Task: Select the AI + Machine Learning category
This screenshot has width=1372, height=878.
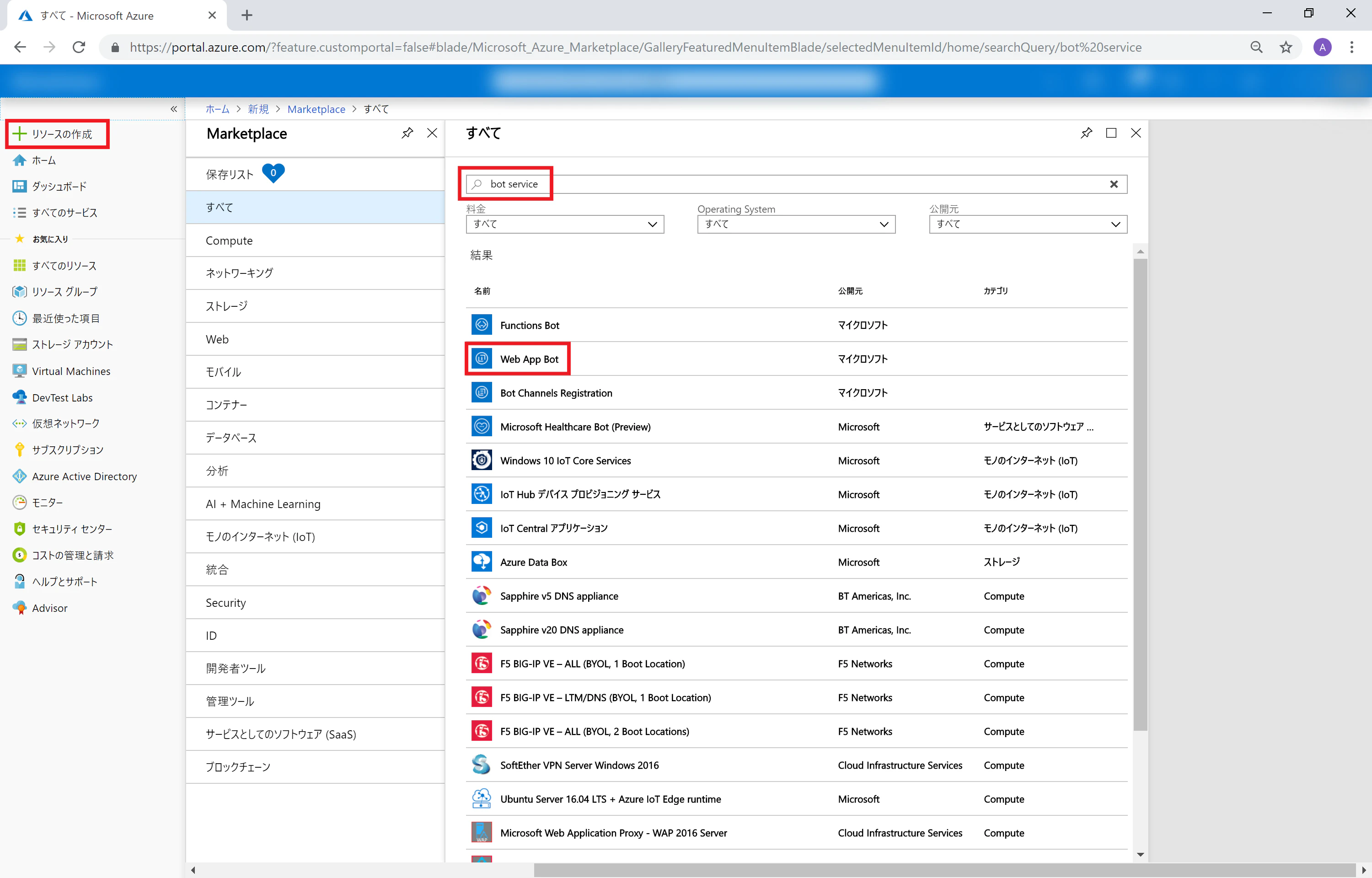Action: tap(315, 504)
